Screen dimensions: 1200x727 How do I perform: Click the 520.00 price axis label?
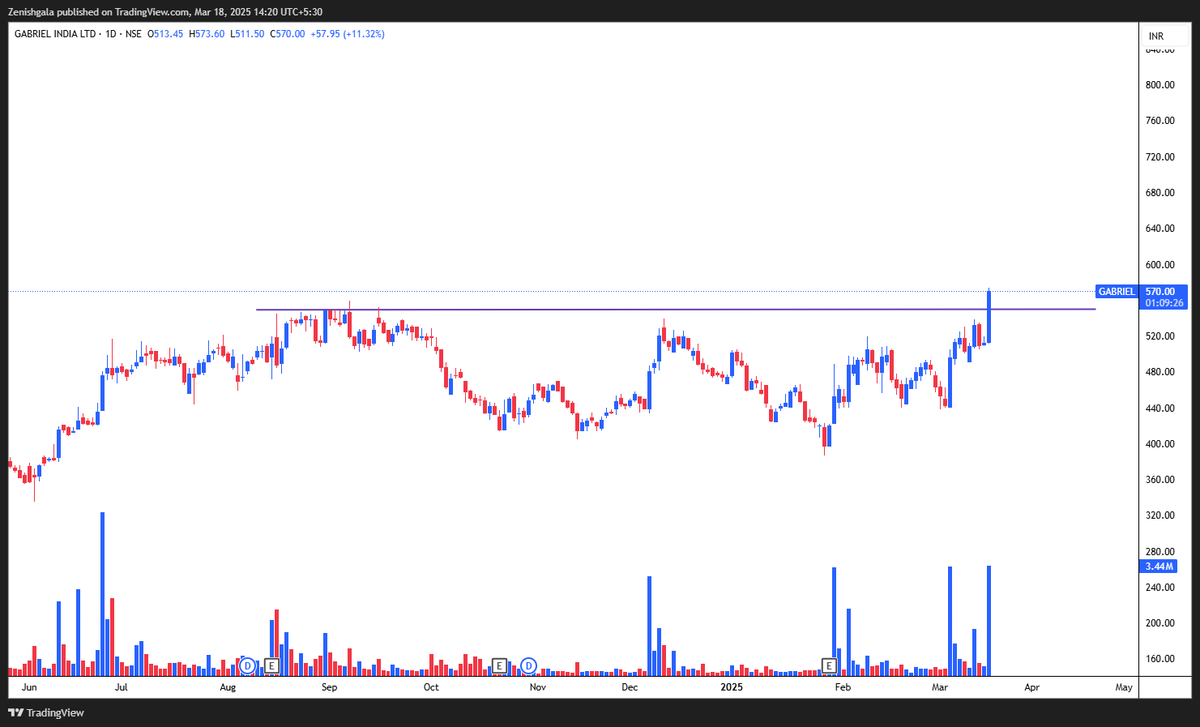click(1160, 336)
